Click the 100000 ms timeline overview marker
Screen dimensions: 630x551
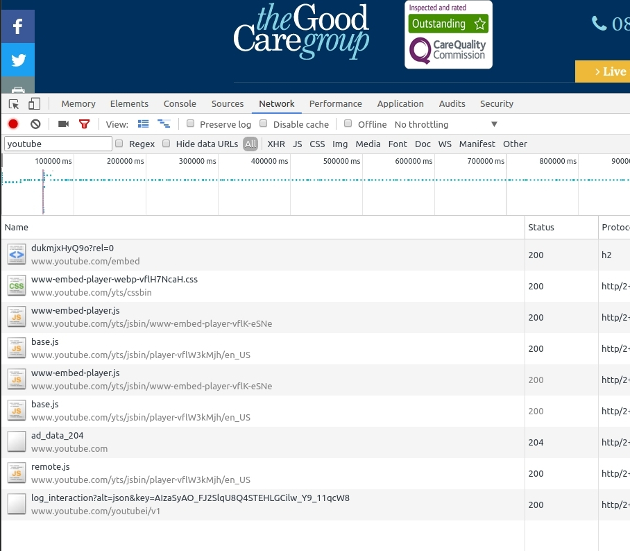click(53, 161)
